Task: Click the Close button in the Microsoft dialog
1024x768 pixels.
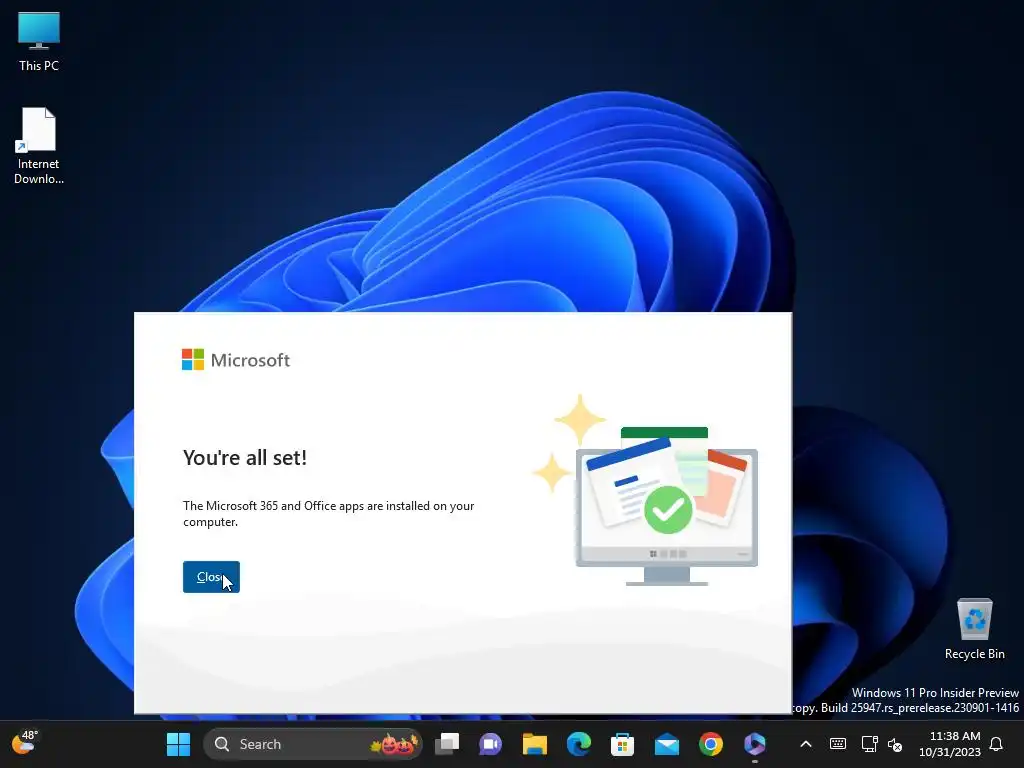Action: coord(211,577)
